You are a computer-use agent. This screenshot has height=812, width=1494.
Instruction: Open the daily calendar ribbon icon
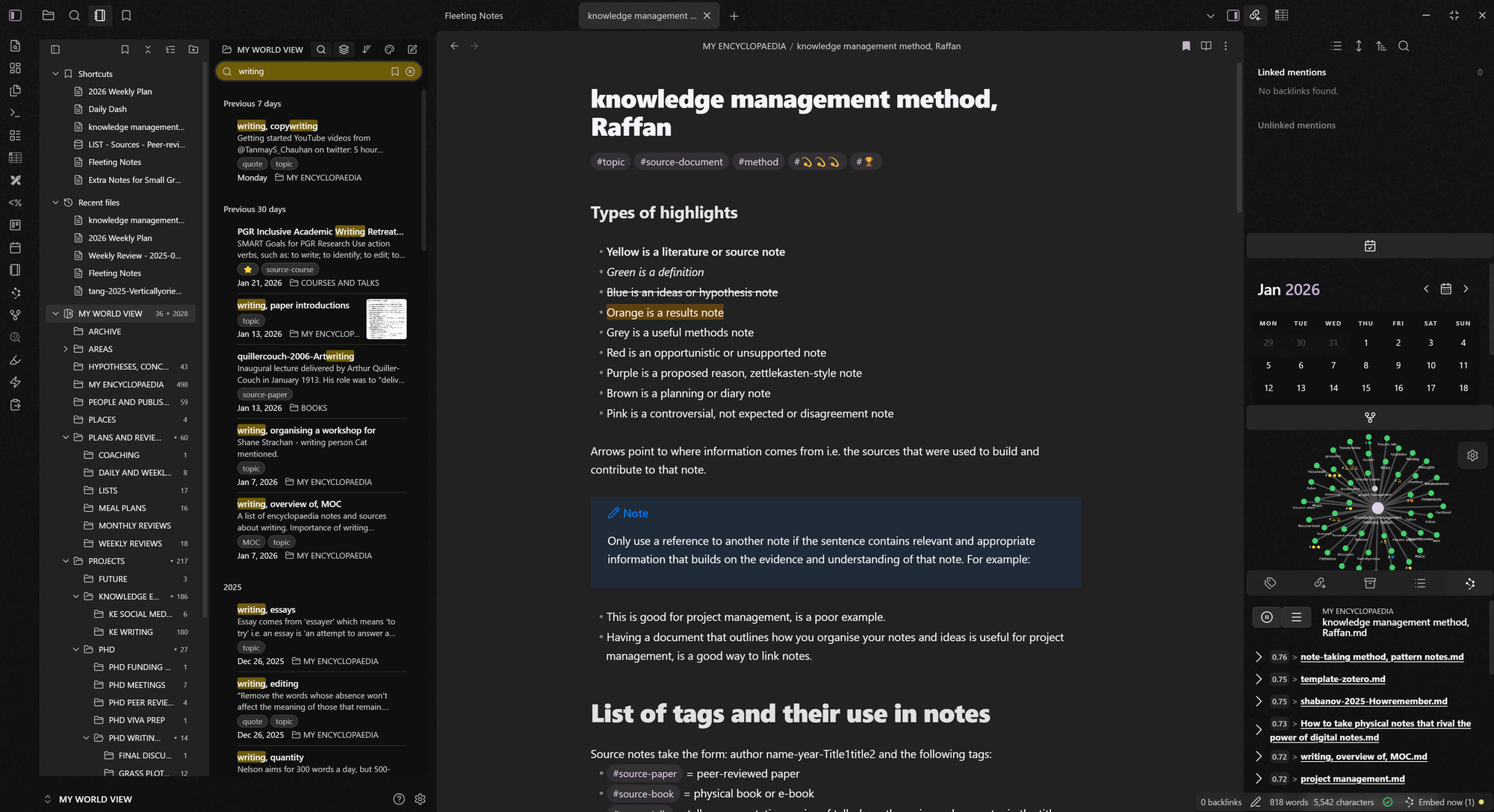15,248
